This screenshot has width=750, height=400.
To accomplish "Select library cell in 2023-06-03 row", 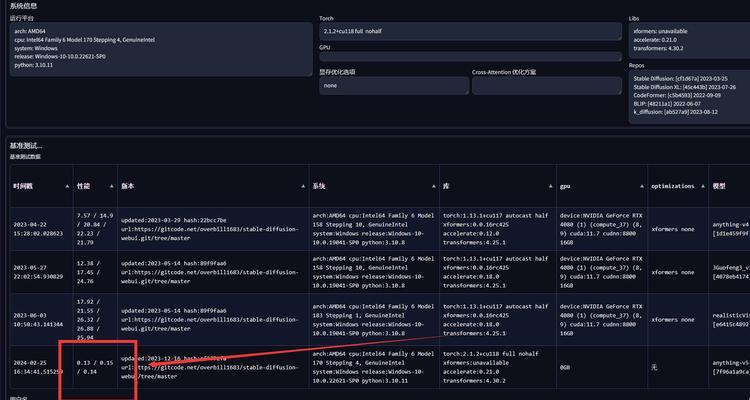I will pyautogui.click(x=498, y=319).
